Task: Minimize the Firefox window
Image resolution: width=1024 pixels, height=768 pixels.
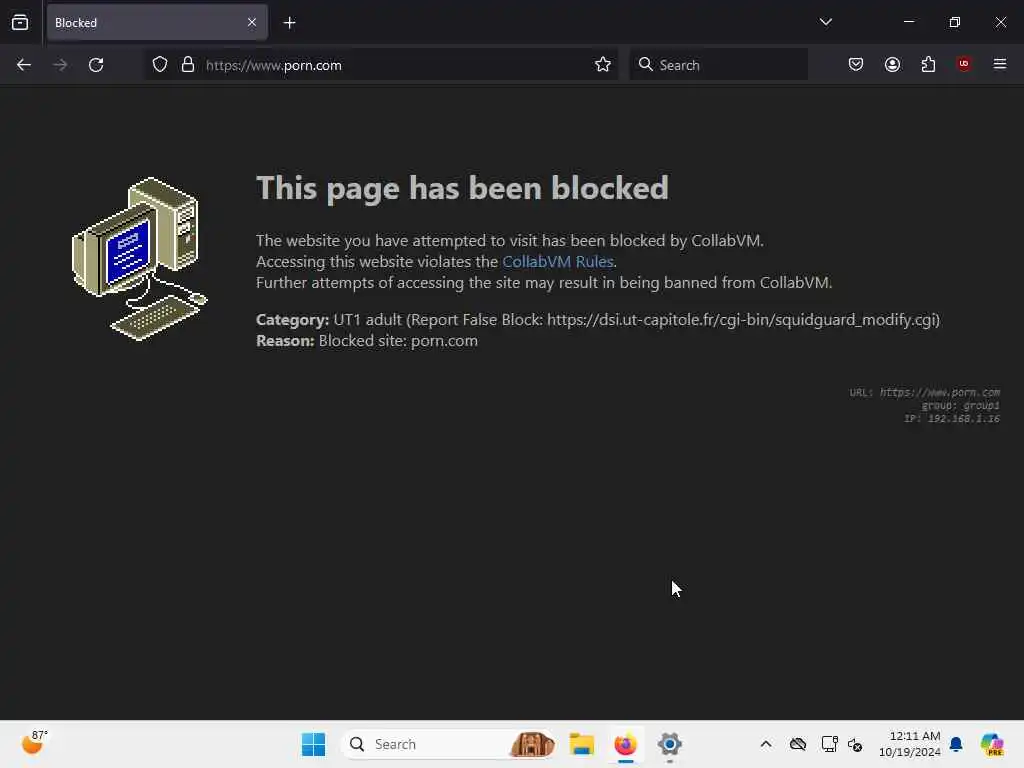Action: pyautogui.click(x=908, y=22)
